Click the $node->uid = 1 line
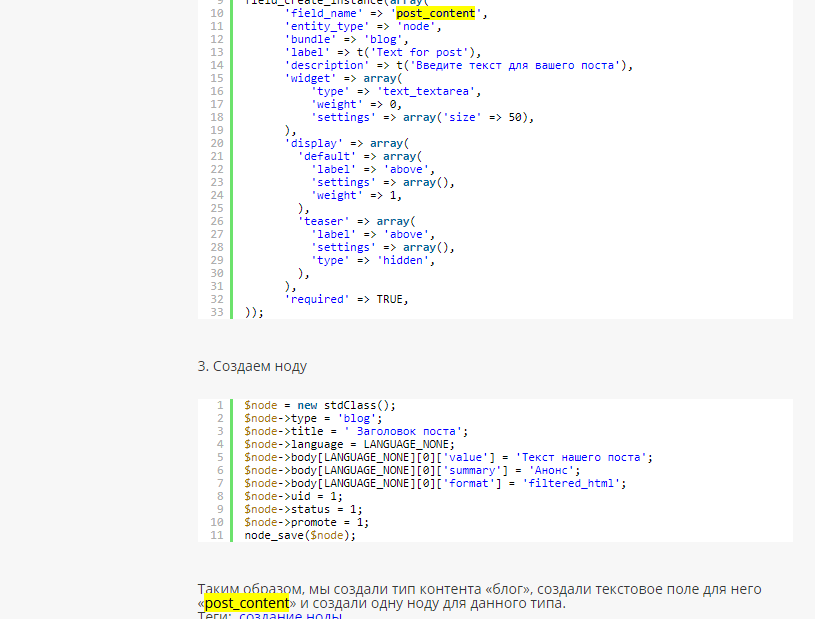 [293, 496]
